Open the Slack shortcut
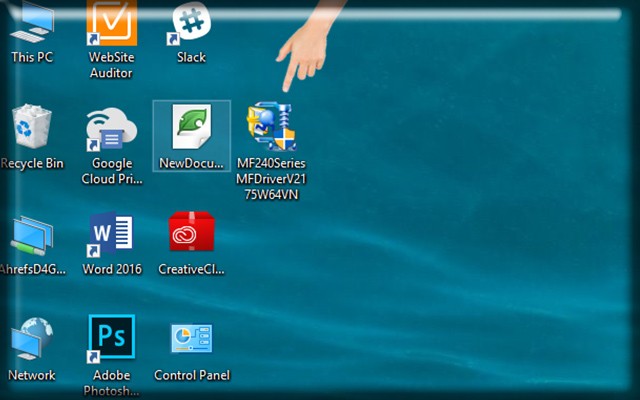 tap(191, 22)
